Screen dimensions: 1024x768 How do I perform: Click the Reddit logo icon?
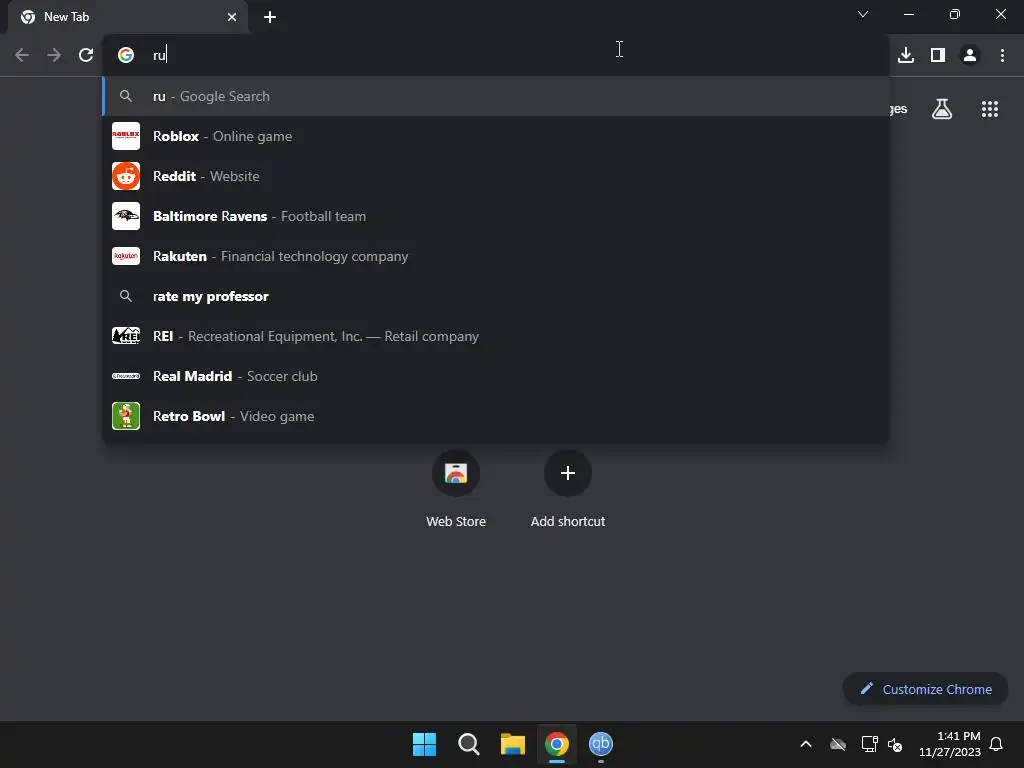click(x=126, y=176)
